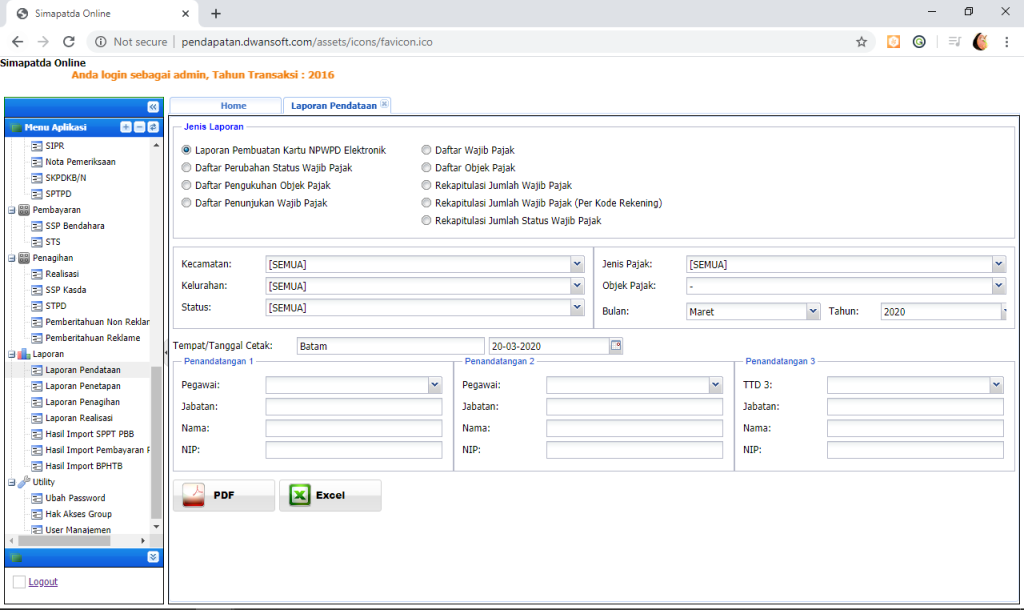Open Laporan Penetapan report

tap(83, 386)
